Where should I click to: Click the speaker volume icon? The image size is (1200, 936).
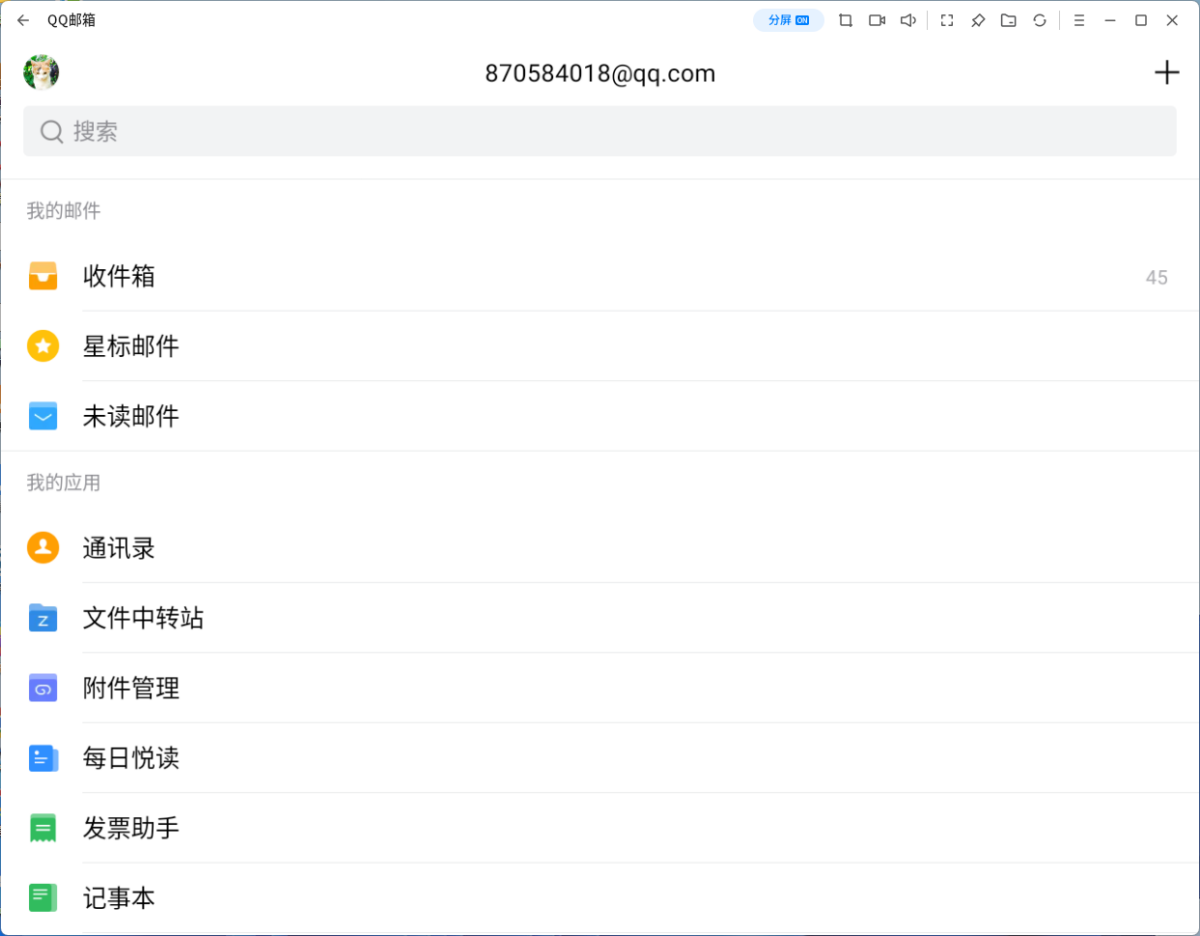click(908, 20)
